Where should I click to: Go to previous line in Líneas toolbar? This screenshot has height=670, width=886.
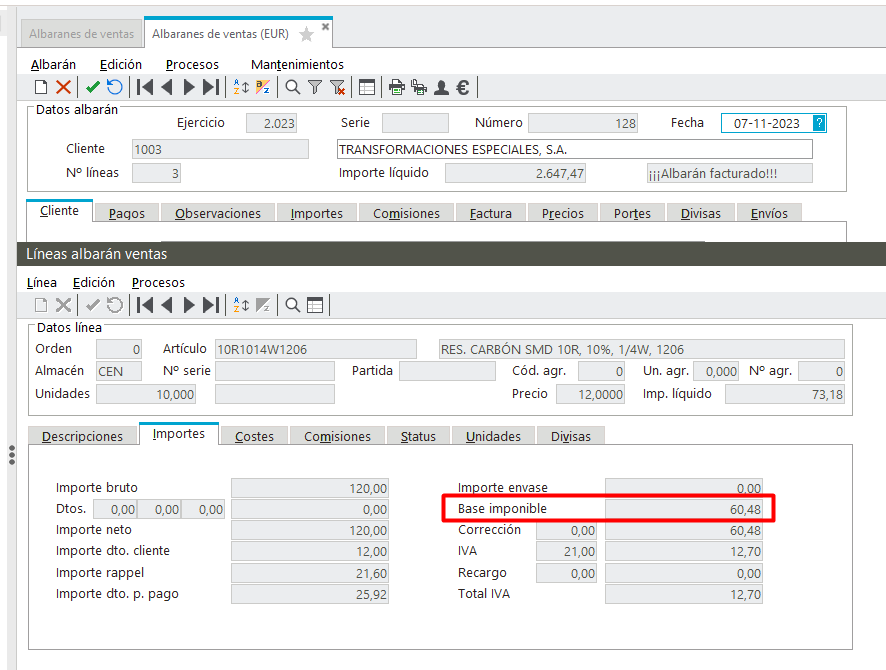(167, 305)
